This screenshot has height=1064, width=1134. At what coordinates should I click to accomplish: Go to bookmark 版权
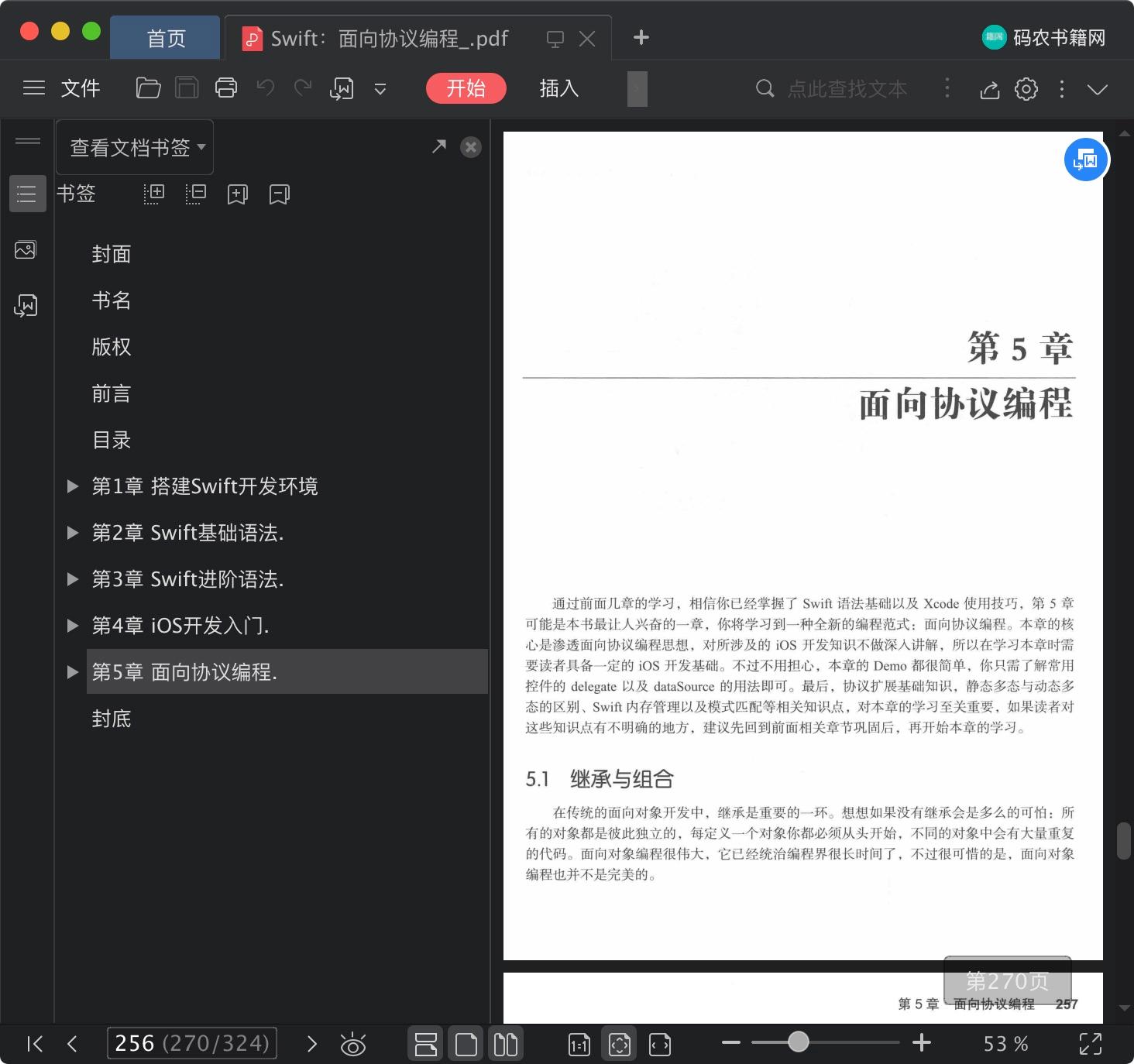pyautogui.click(x=112, y=347)
